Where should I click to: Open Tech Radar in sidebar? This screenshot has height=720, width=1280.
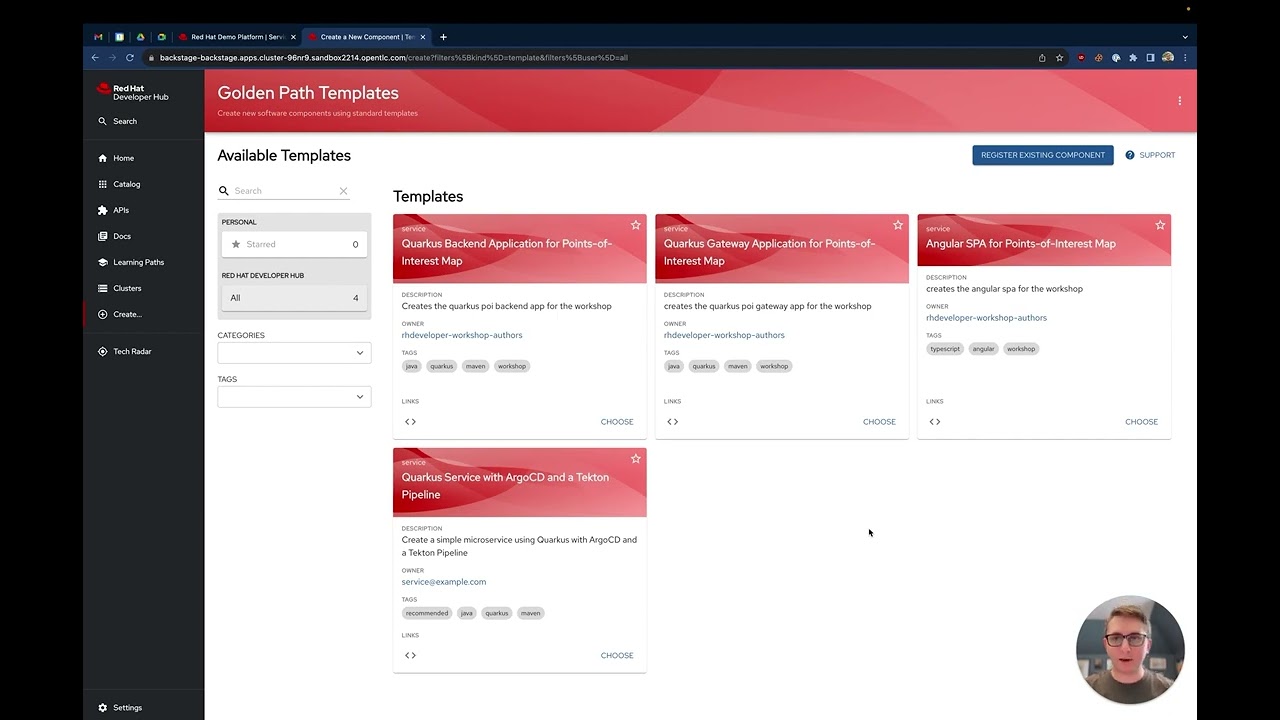pyautogui.click(x=132, y=351)
